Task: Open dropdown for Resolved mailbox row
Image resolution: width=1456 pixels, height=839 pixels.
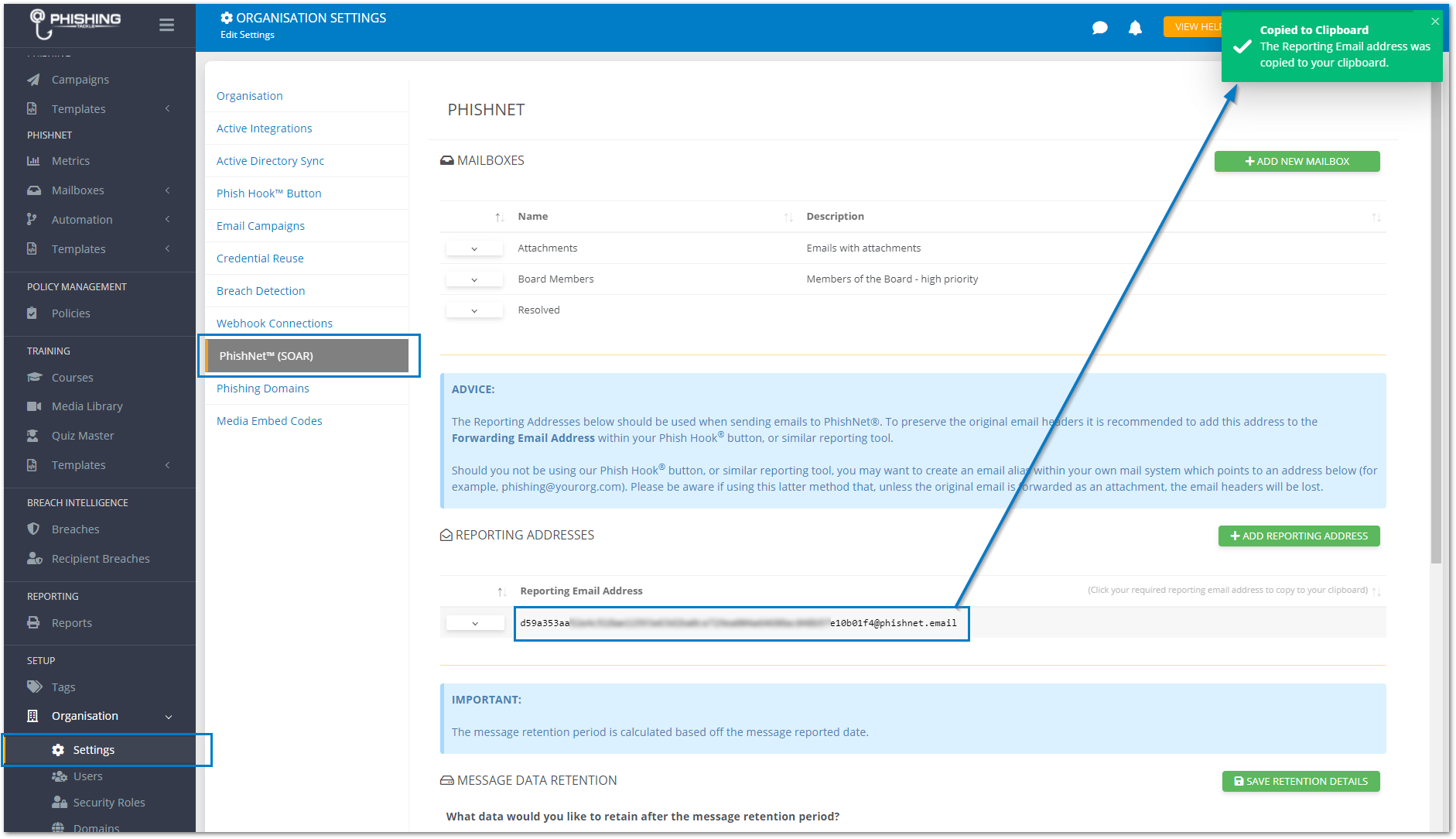Action: pyautogui.click(x=474, y=310)
